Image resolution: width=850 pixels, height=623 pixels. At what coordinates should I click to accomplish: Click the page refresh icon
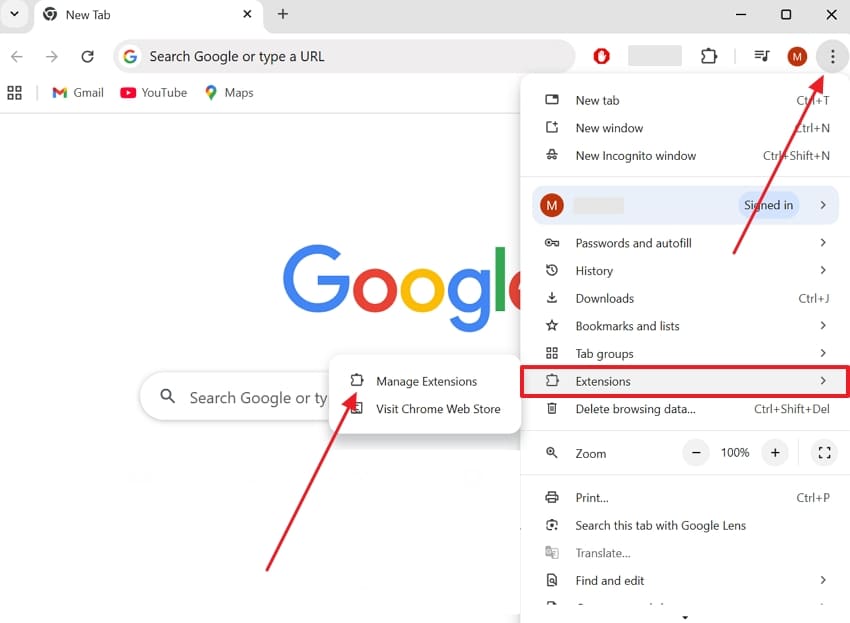click(88, 56)
